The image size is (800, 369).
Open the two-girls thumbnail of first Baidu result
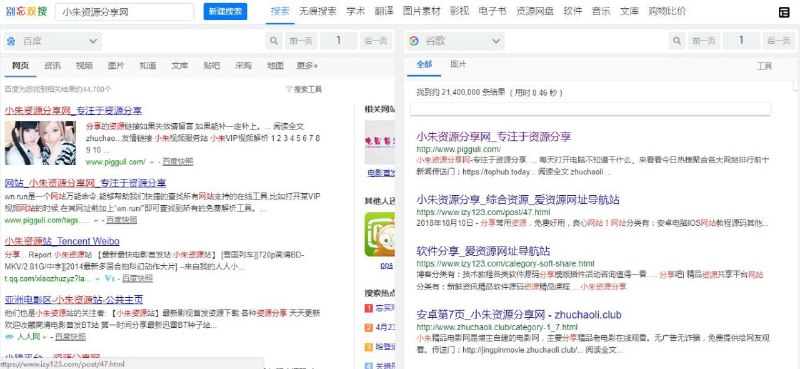click(x=40, y=143)
